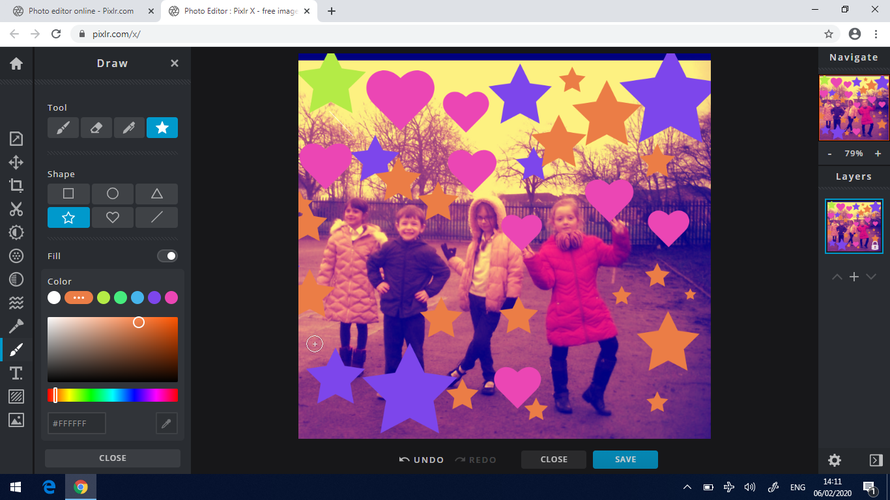This screenshot has height=500, width=890.
Task: Select the Arrange move tool
Action: 16,162
